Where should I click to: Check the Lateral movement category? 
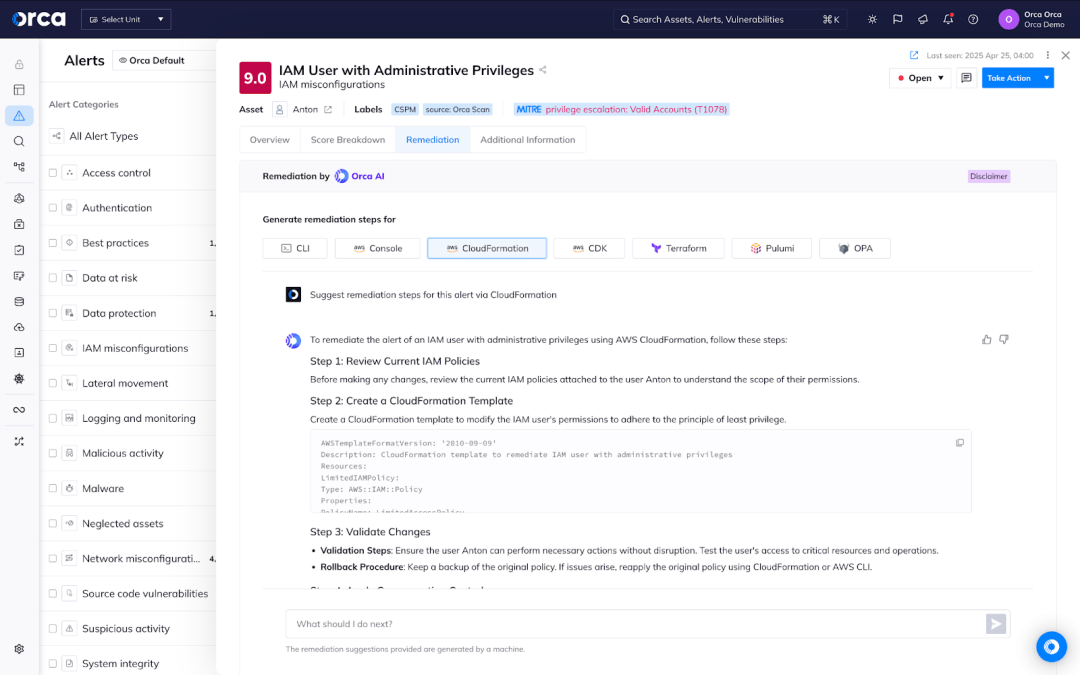pos(52,384)
